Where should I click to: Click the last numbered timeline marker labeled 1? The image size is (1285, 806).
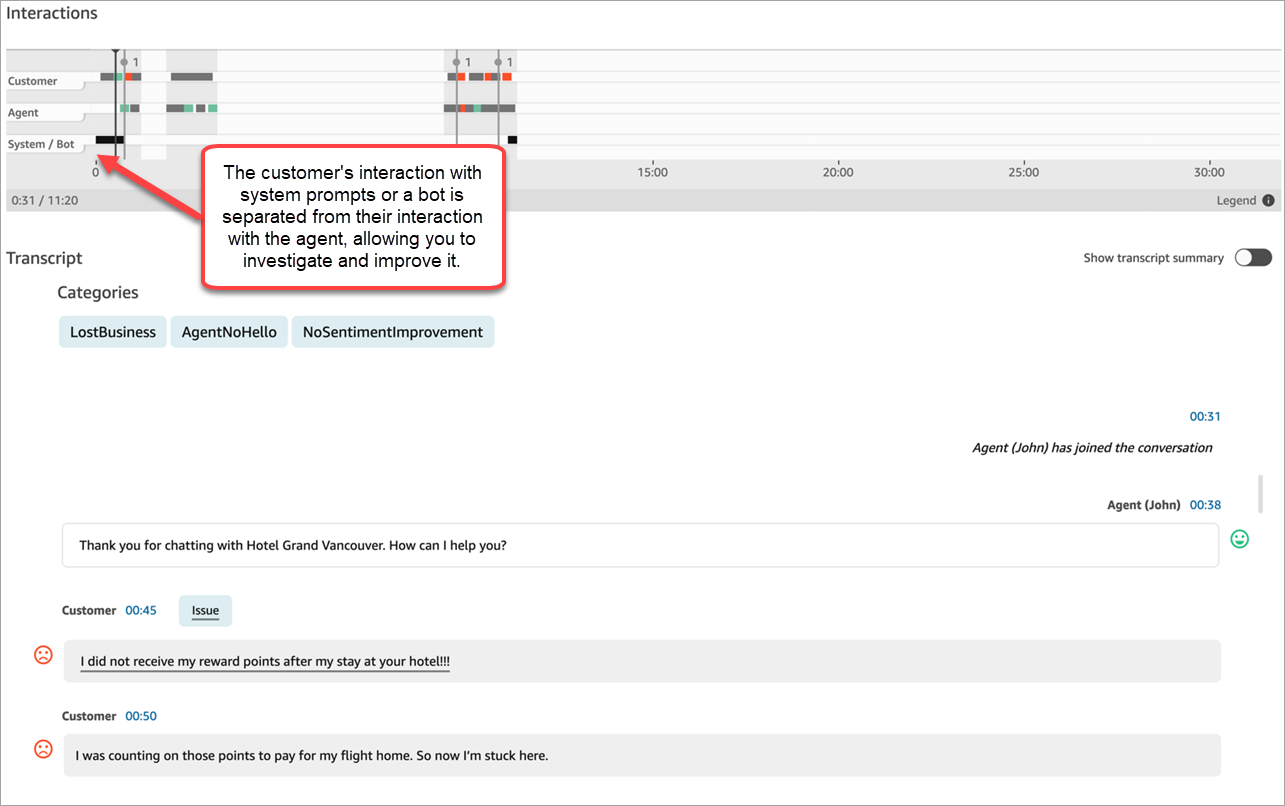tap(498, 62)
